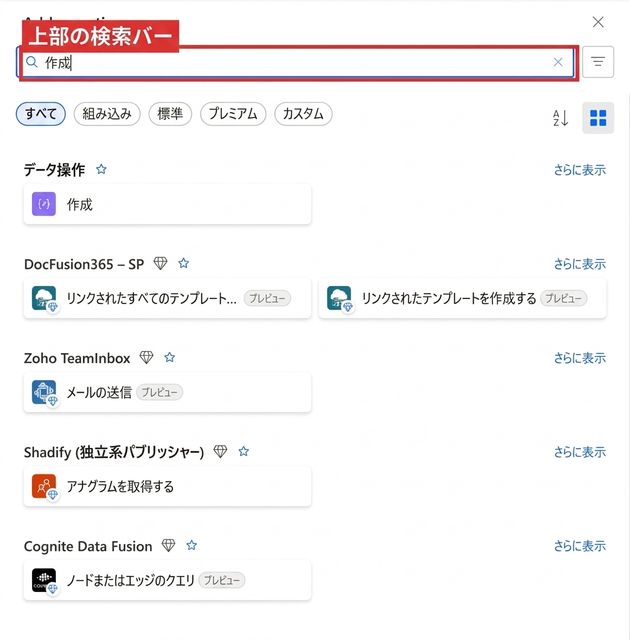Screen dimensions: 630x640
Task: Favorite the Cognite Data Fusion star
Action: pyautogui.click(x=191, y=545)
